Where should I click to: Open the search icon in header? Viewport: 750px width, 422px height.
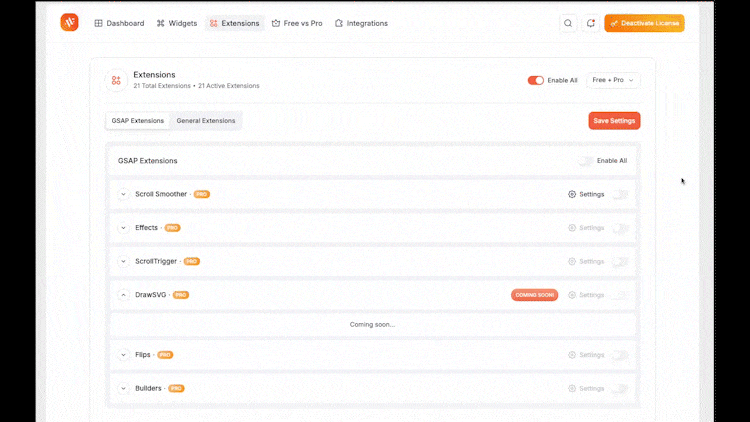pyautogui.click(x=568, y=23)
